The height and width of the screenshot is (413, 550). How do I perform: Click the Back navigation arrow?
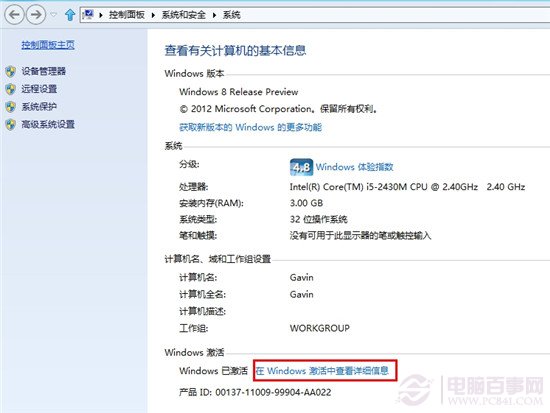[14, 15]
